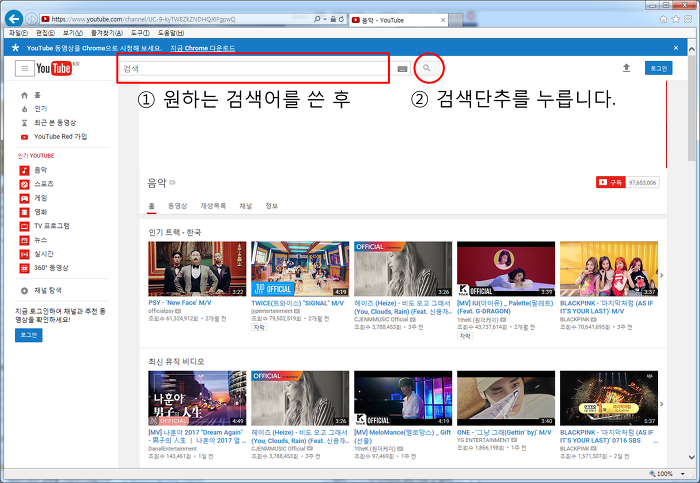Screen dimensions: 700x483
Task: Switch to the 재생목록 channel tab
Action: 213,205
